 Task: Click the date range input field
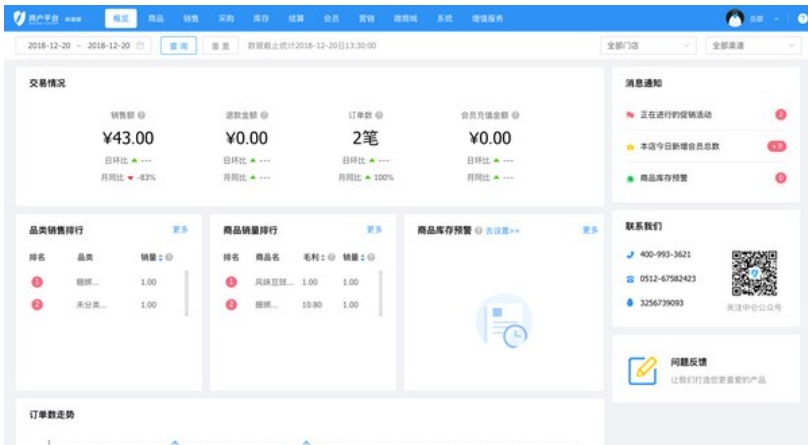pos(83,45)
